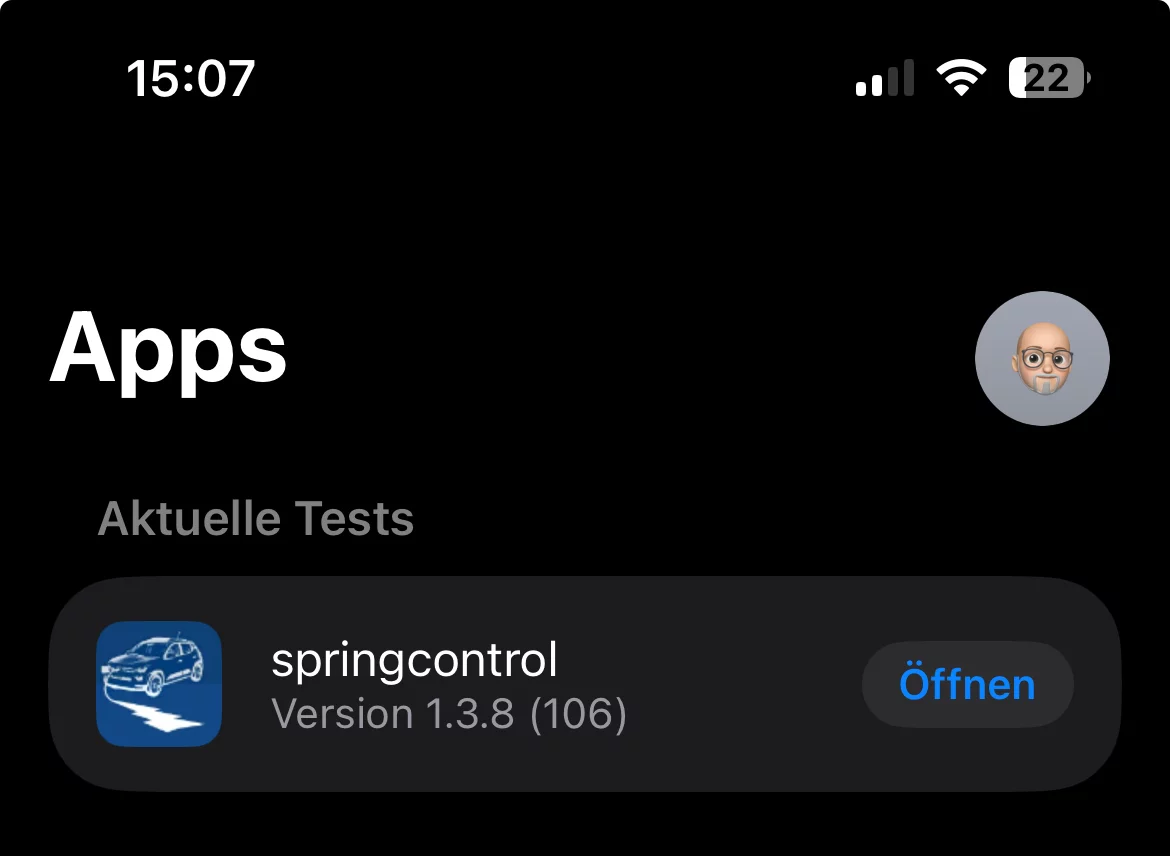Click the word Tests in the section header
This screenshot has height=856, width=1170.
353,519
